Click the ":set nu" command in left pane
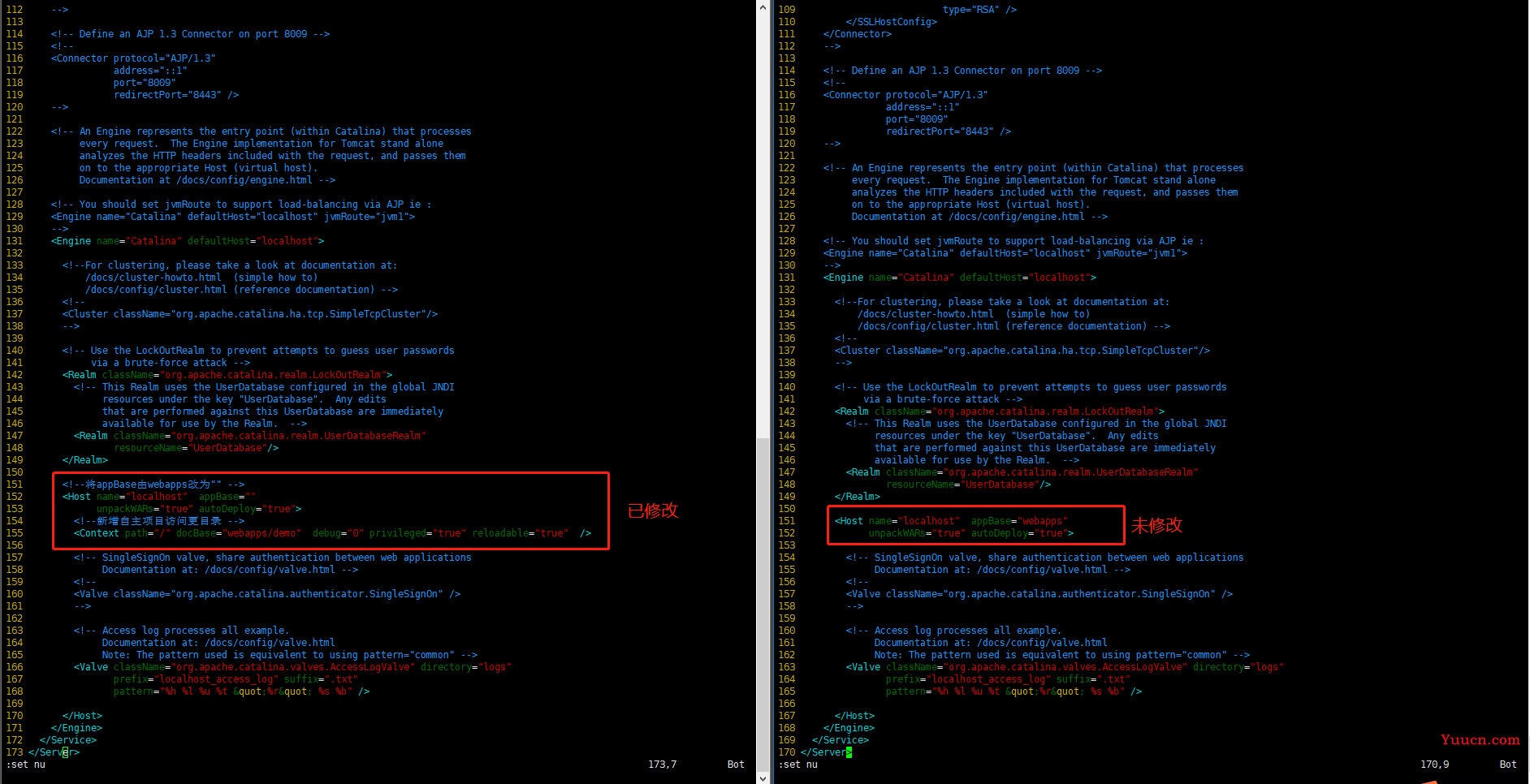 [26, 765]
